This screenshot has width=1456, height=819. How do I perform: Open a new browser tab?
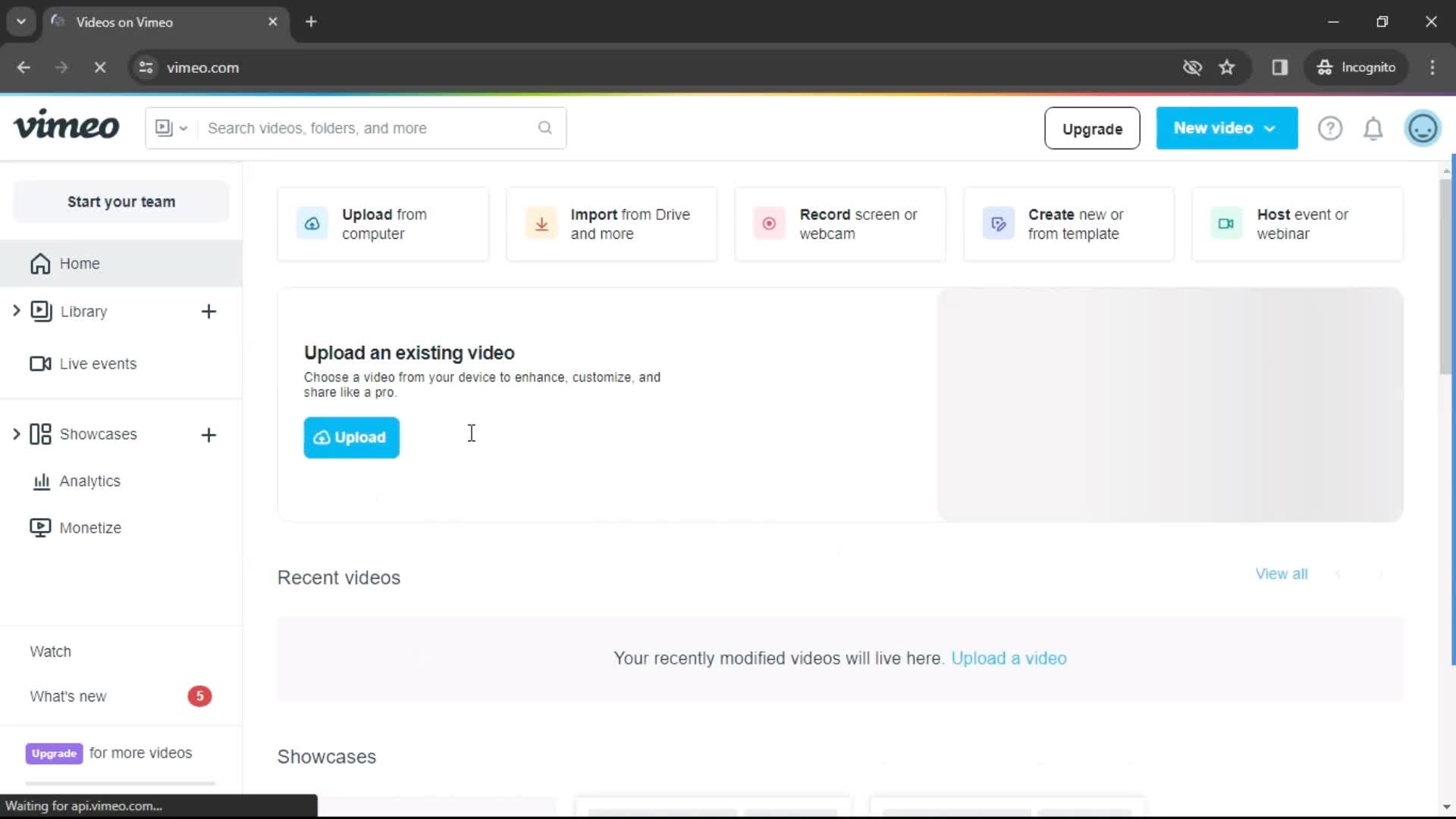click(x=311, y=22)
